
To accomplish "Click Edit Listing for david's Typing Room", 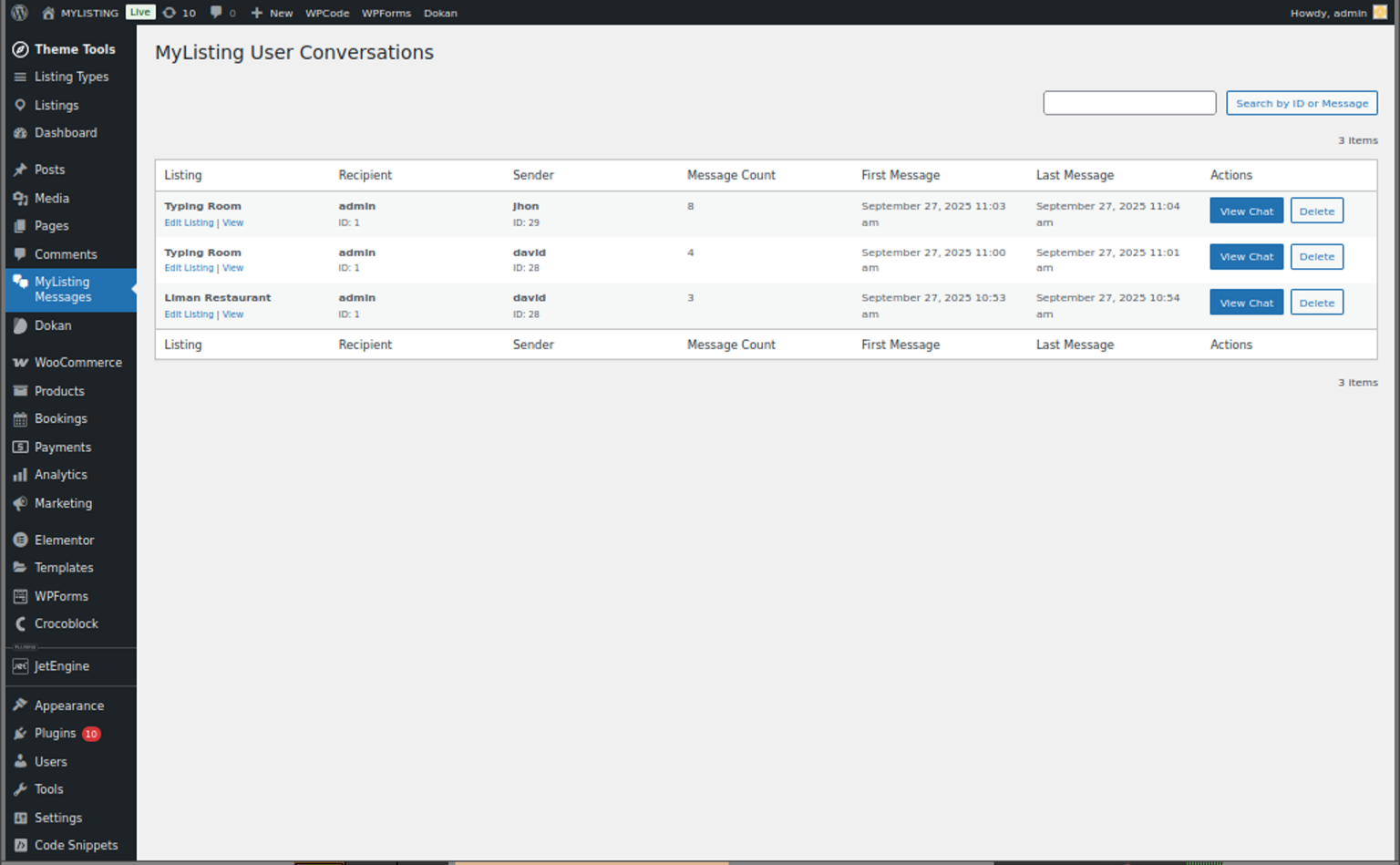I will pyautogui.click(x=189, y=268).
